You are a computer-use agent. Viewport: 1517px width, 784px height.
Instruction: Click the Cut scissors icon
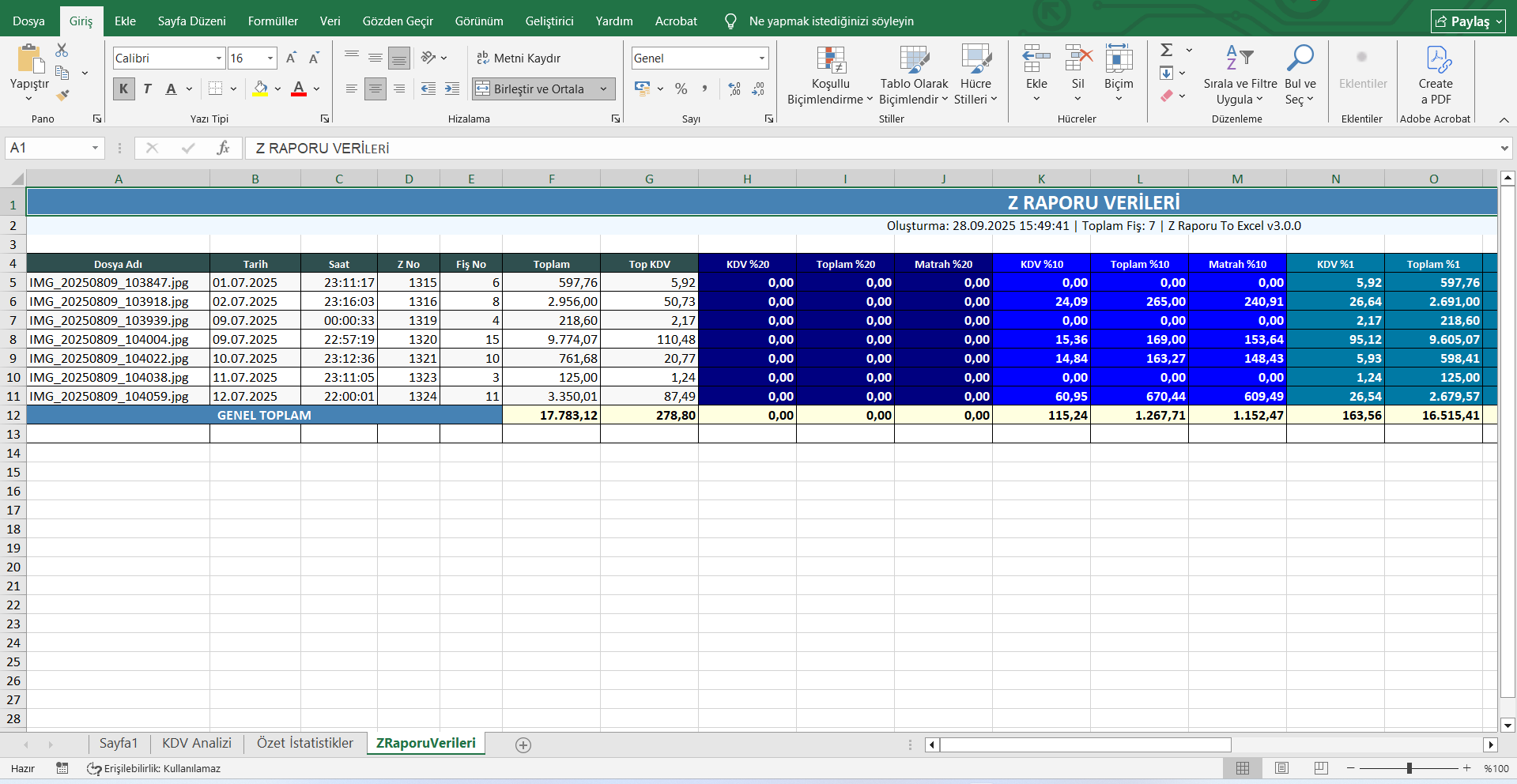tap(62, 51)
